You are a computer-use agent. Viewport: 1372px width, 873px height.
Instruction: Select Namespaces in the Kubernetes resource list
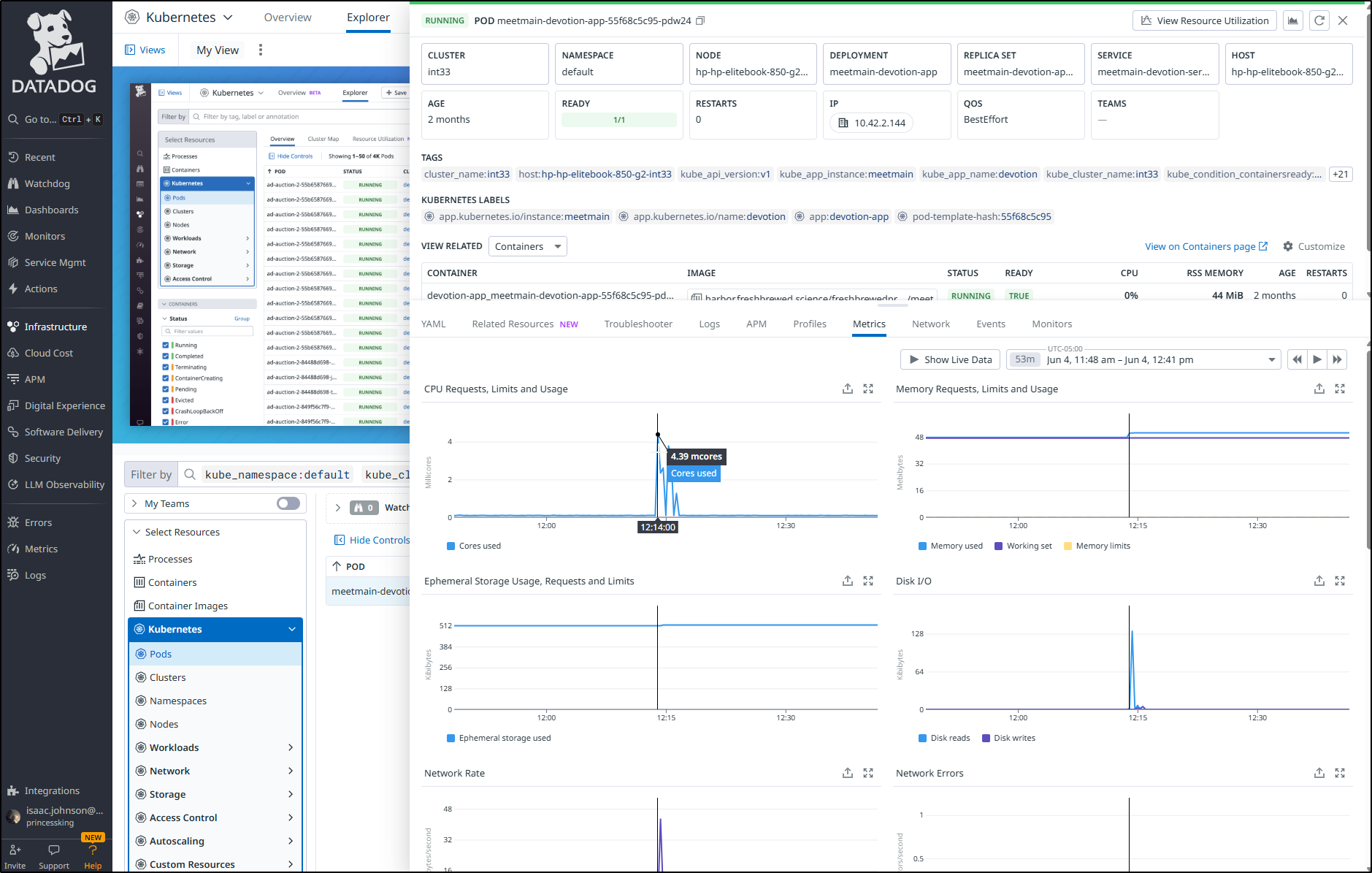pyautogui.click(x=178, y=701)
